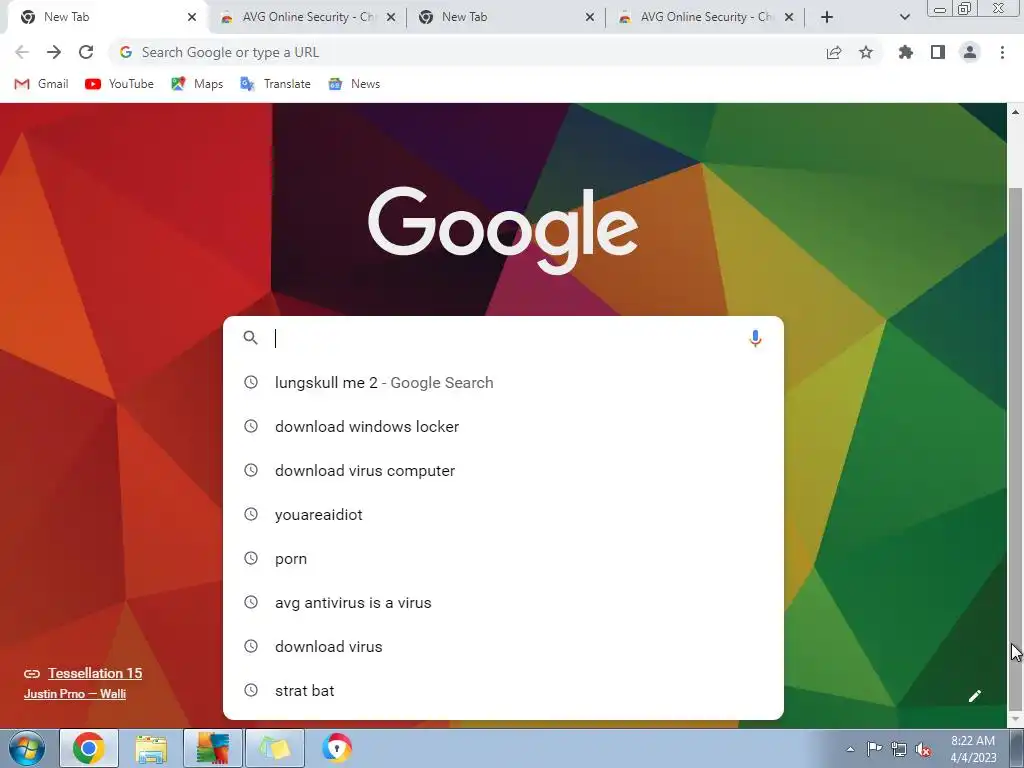
Task: Close the first New Tab tab
Action: [192, 17]
